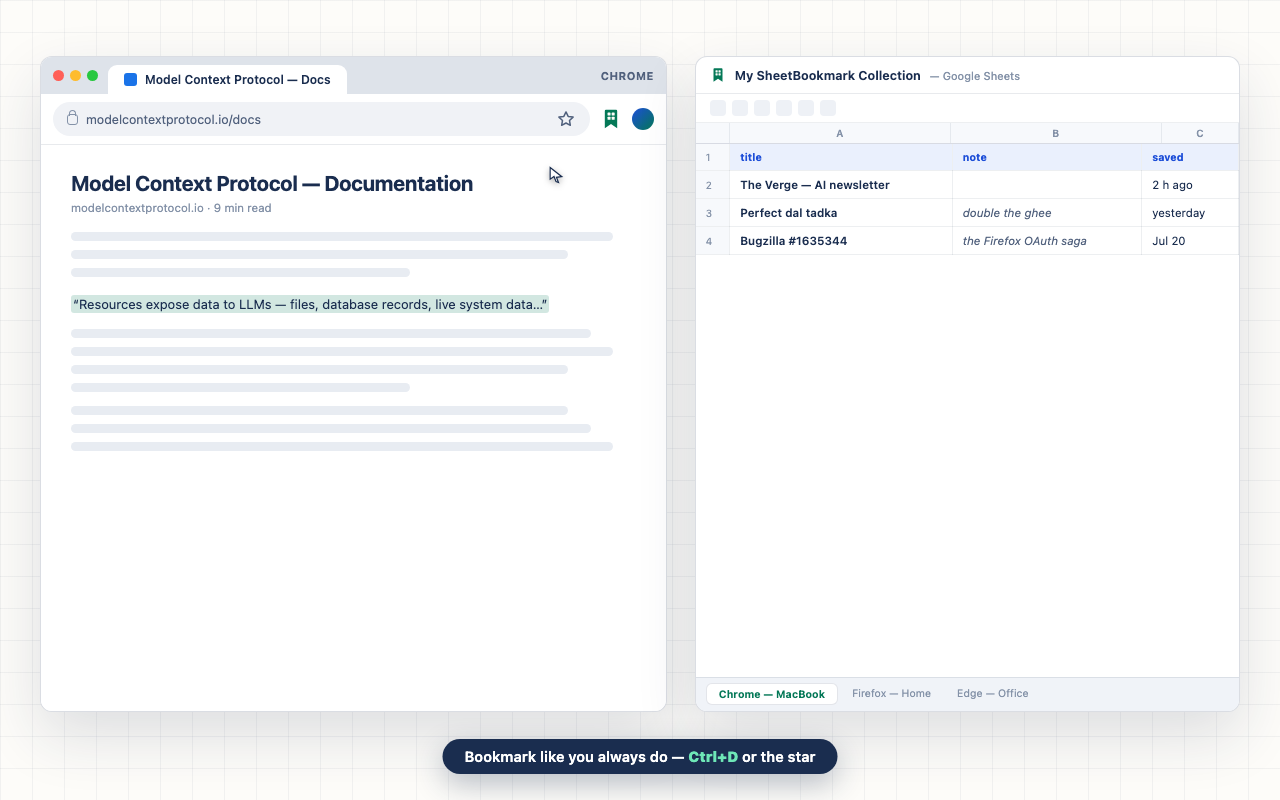The height and width of the screenshot is (800, 1280).
Task: Click the 'double the ghee' note cell
Action: (1047, 213)
